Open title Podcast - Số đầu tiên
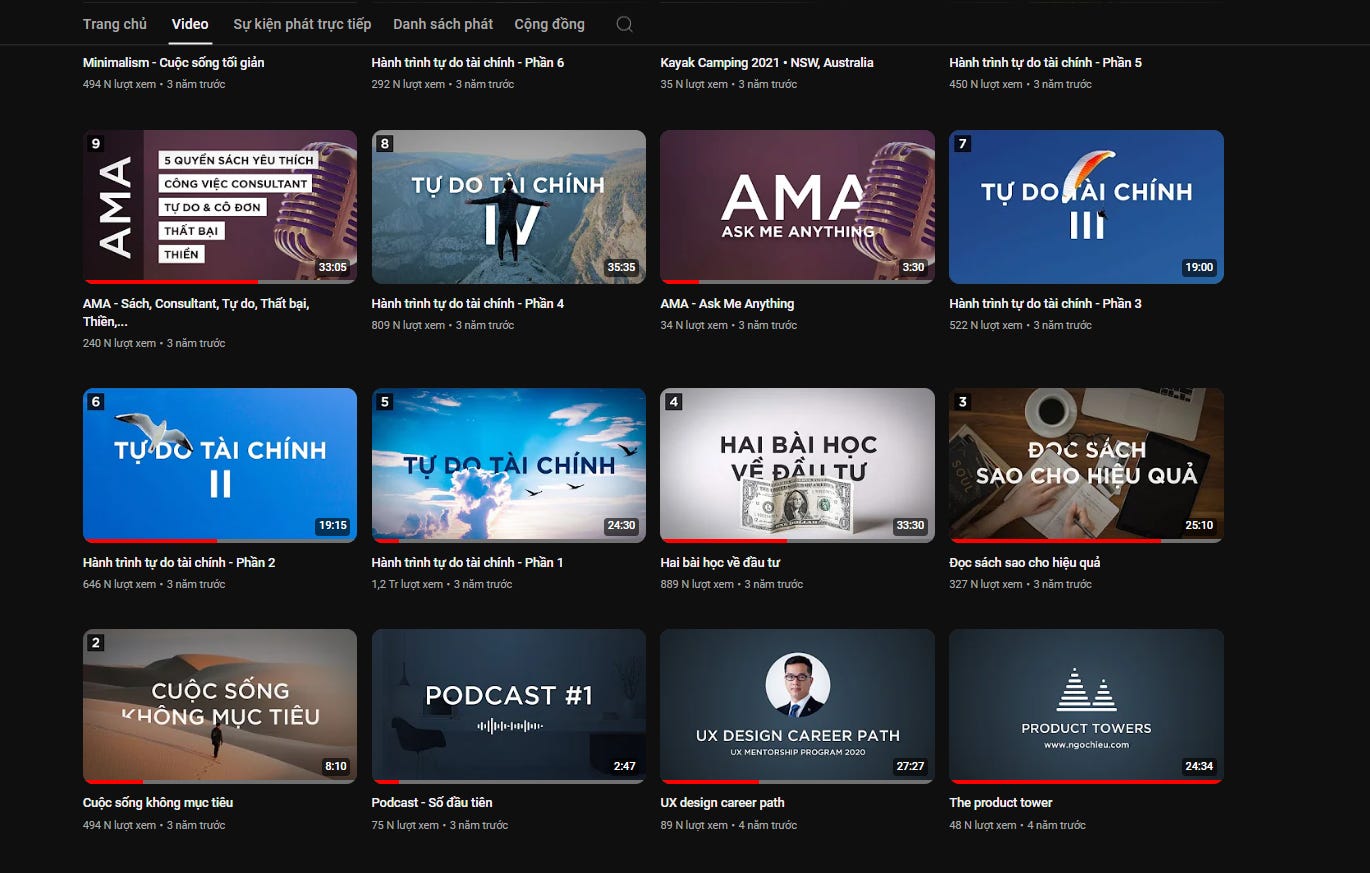The height and width of the screenshot is (873, 1370). 432,802
